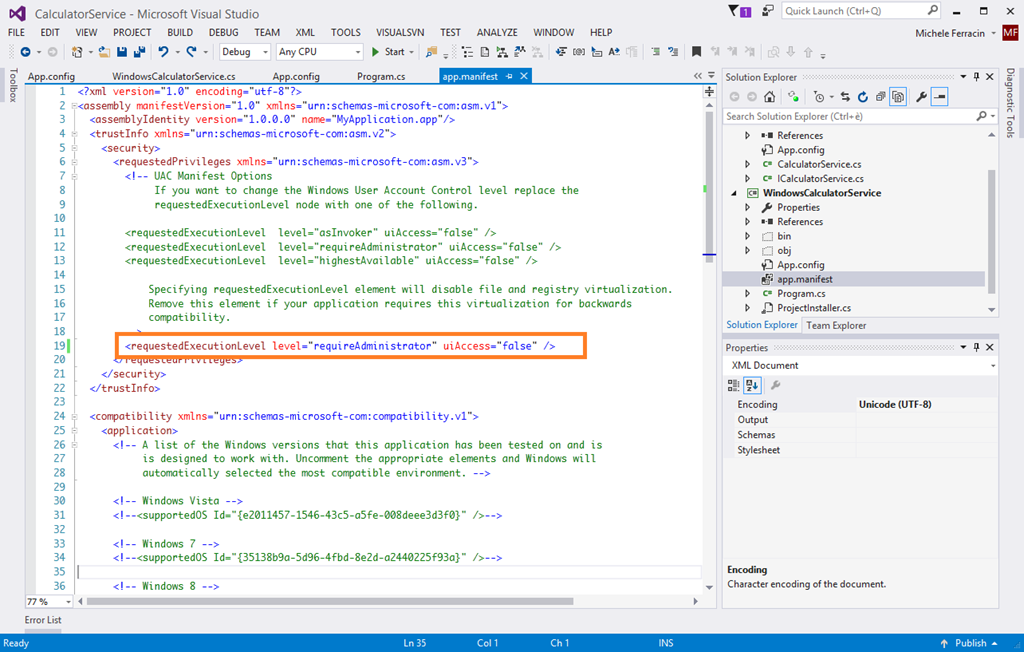This screenshot has width=1024, height=652.
Task: Toggle Alphabetical sort in Properties panel
Action: pos(751,385)
